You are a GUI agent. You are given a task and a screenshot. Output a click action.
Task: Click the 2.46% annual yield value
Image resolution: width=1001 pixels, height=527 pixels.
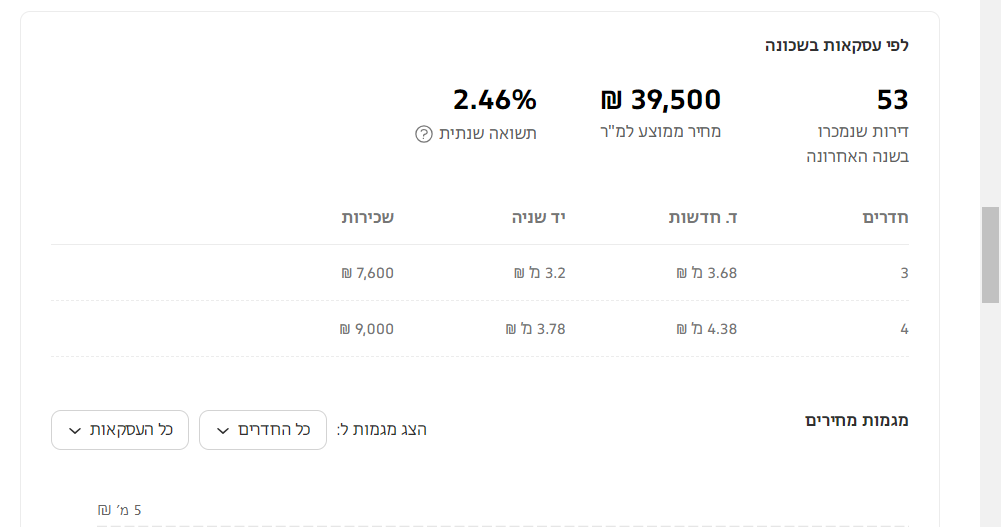point(495,100)
